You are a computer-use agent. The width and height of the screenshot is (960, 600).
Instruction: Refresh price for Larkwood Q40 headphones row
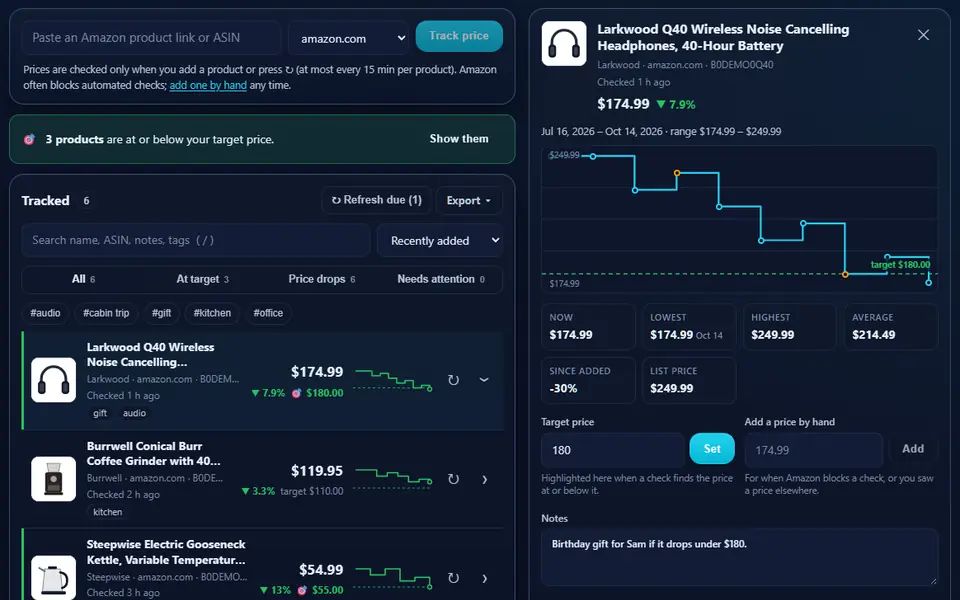point(453,380)
